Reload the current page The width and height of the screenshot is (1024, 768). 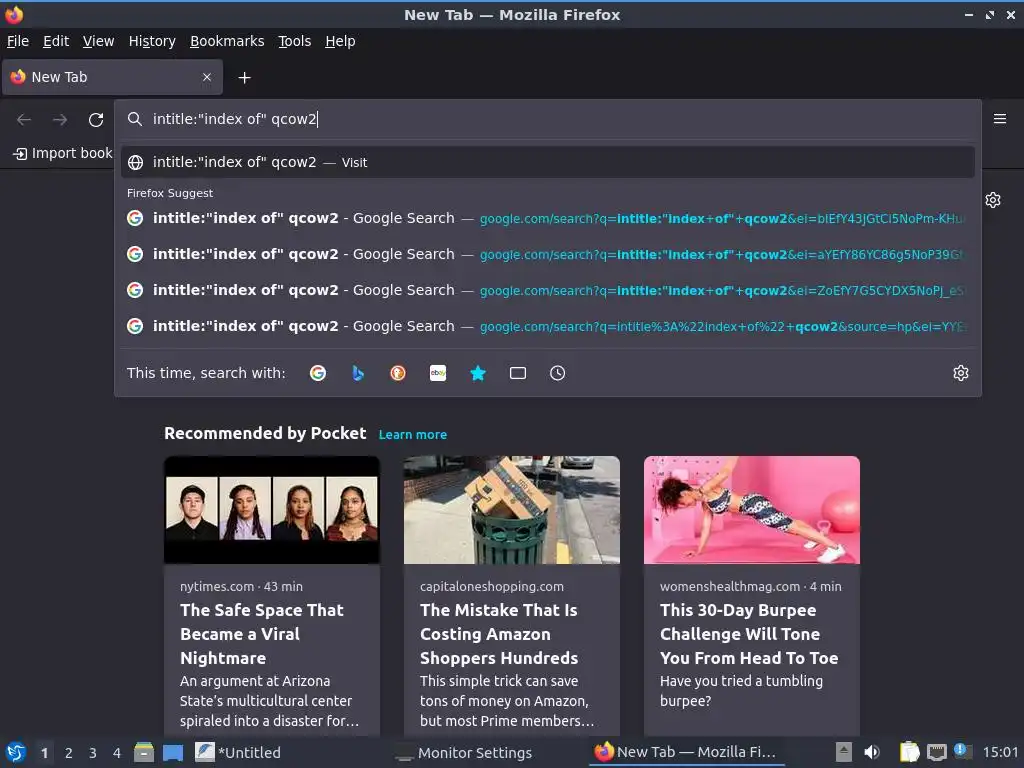pyautogui.click(x=96, y=120)
